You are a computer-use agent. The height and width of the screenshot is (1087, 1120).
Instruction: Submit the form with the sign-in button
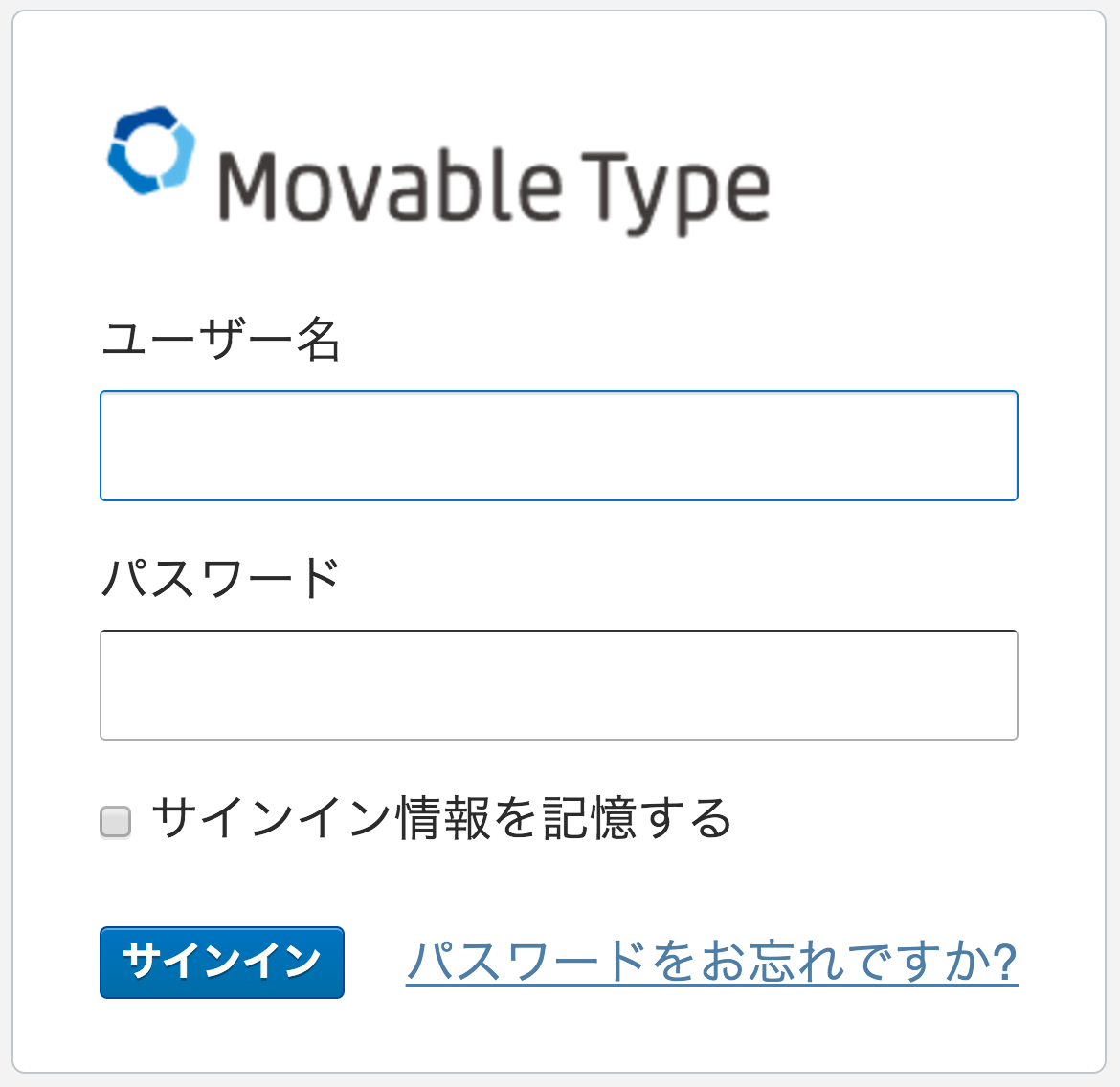pyautogui.click(x=221, y=962)
